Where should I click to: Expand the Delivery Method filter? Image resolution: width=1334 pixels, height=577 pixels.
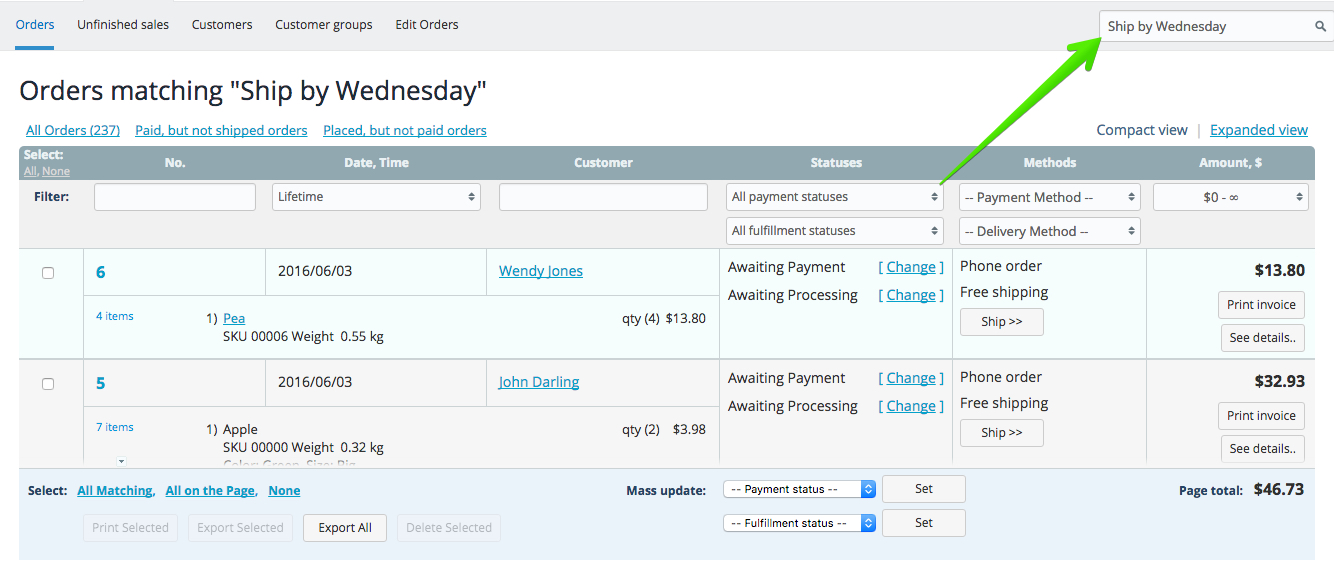pyautogui.click(x=1049, y=231)
